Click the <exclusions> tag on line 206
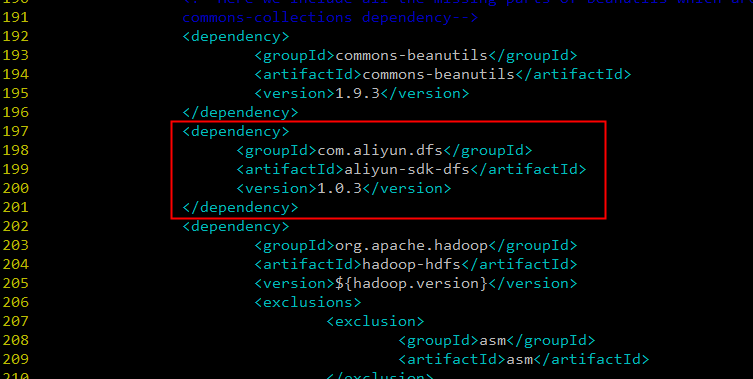The image size is (753, 379). (307, 302)
